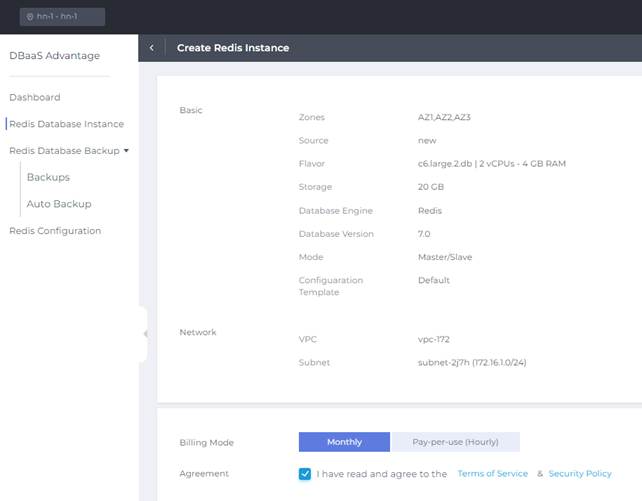Click the Database Version value 7.0

tap(424, 234)
